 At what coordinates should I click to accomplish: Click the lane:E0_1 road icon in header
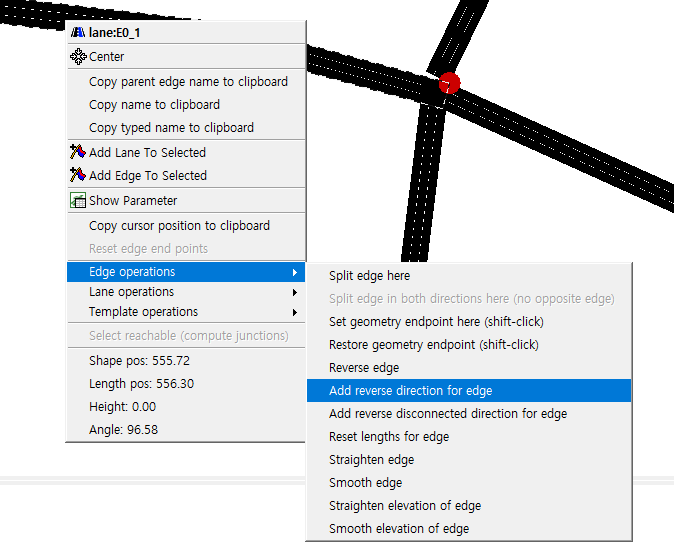(78, 32)
